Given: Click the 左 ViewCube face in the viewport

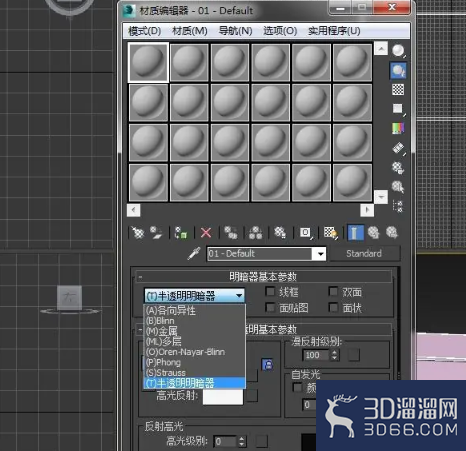Looking at the screenshot, I should (69, 297).
